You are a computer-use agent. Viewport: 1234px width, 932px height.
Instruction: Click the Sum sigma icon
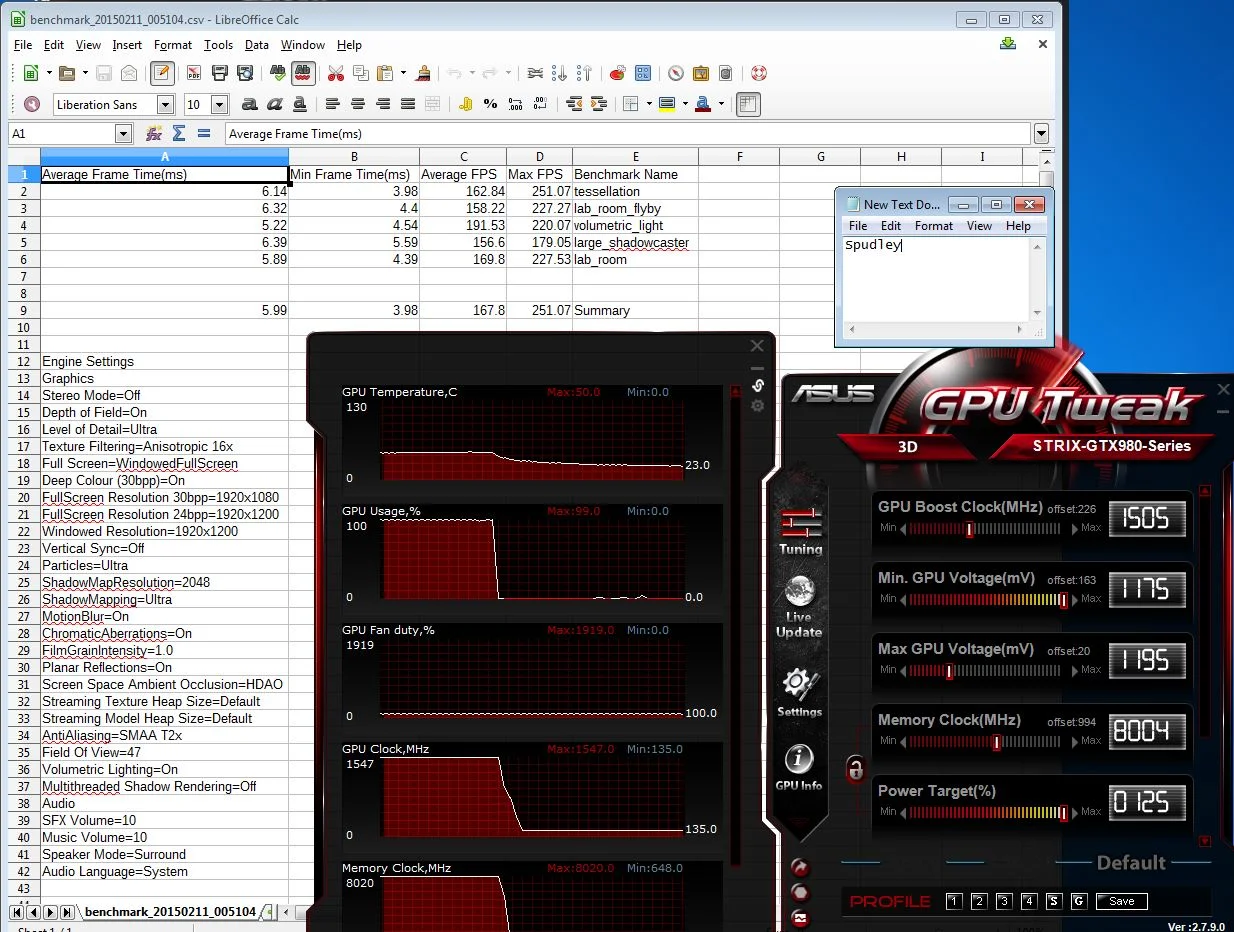coord(179,133)
